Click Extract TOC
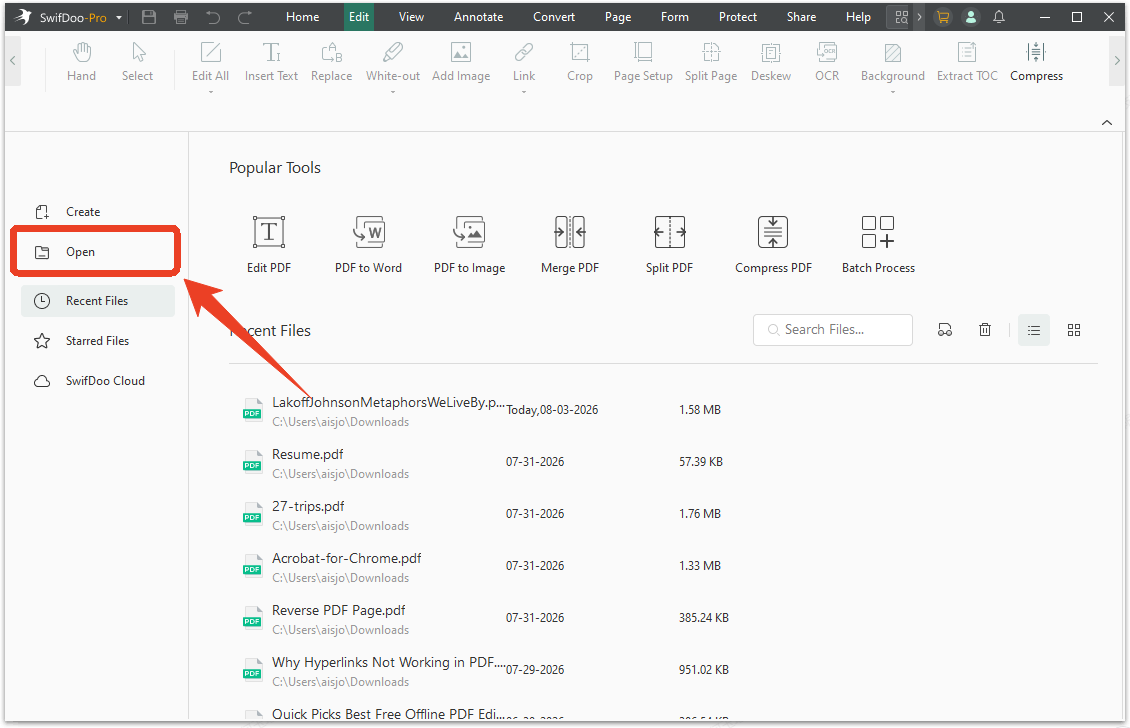This screenshot has width=1130, height=728. pyautogui.click(x=967, y=62)
